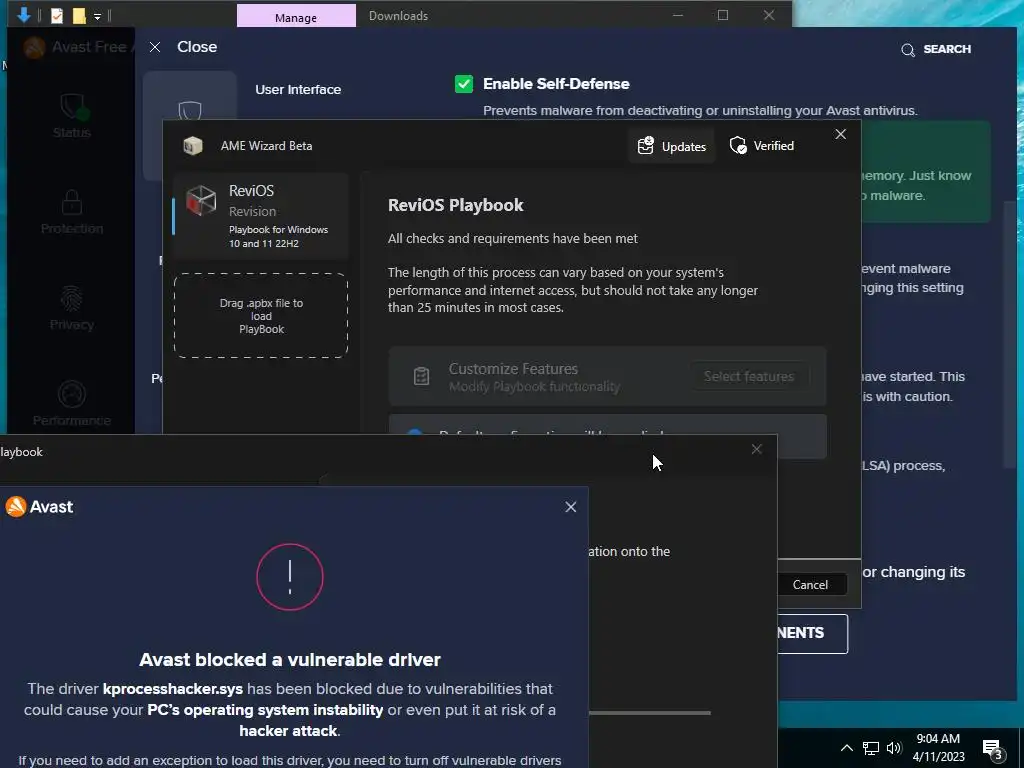The height and width of the screenshot is (768, 1024).
Task: Click the Verified shield button in AME Wizard
Action: point(762,146)
